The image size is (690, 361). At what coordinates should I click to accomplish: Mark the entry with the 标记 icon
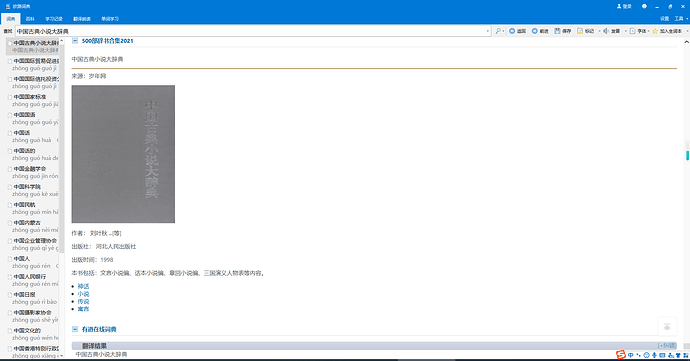coord(580,31)
